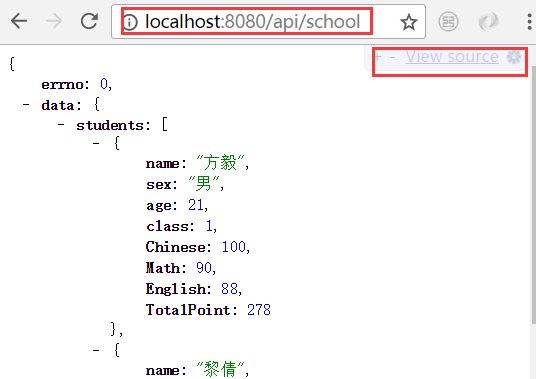Click the age value 21
This screenshot has height=379, width=536.
196,205
